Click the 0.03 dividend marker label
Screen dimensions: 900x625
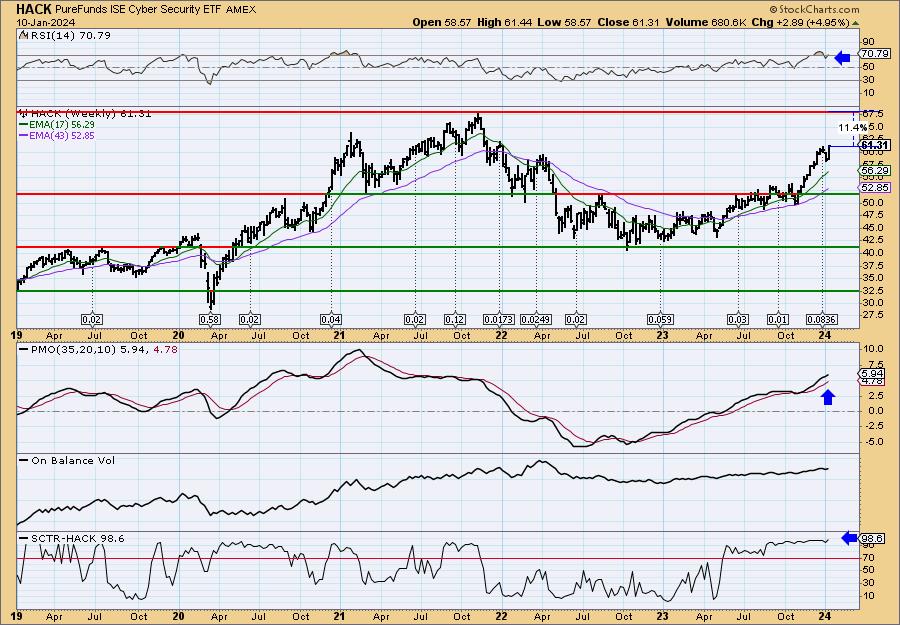point(738,319)
